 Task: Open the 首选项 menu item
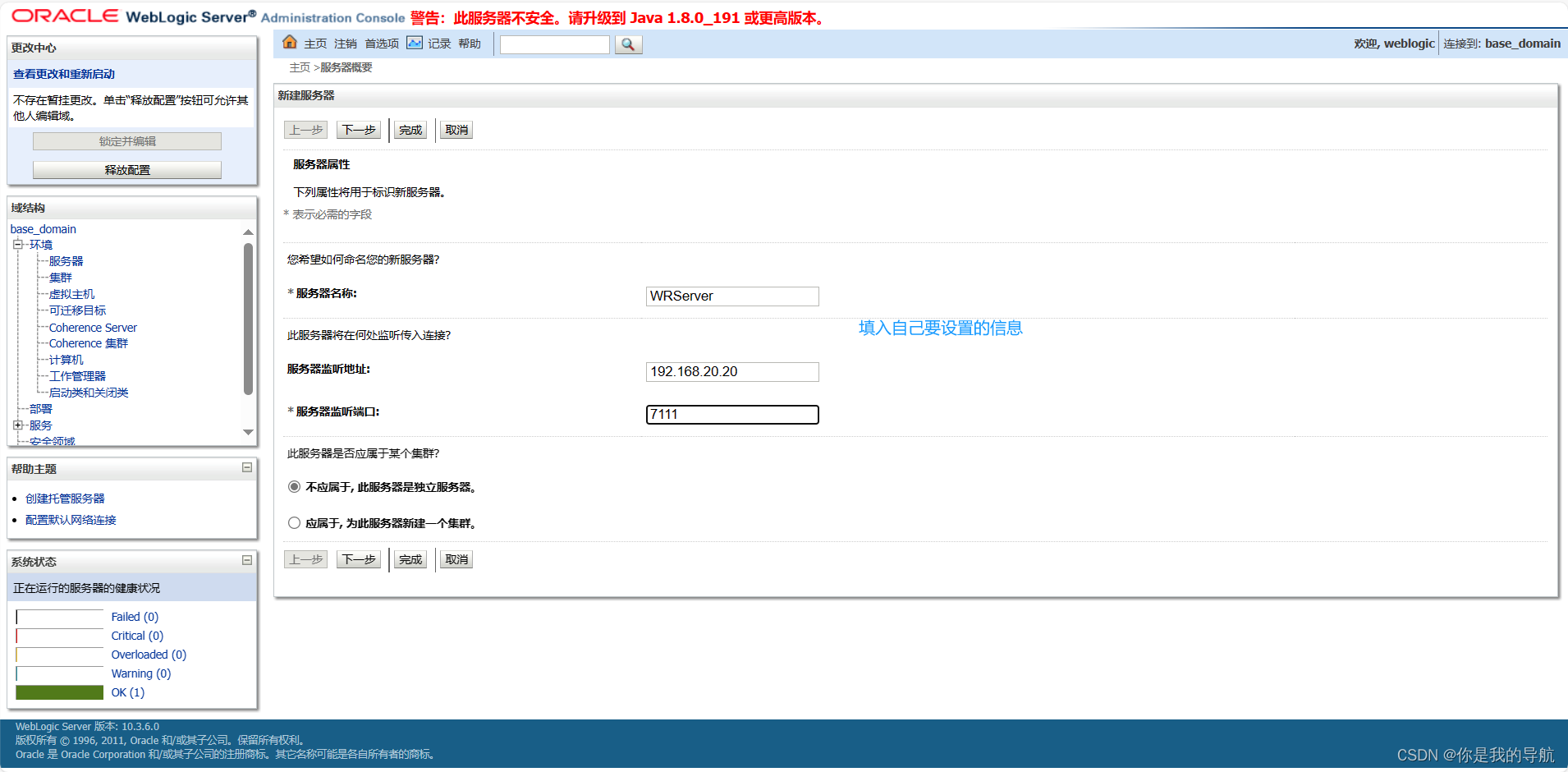tap(381, 43)
